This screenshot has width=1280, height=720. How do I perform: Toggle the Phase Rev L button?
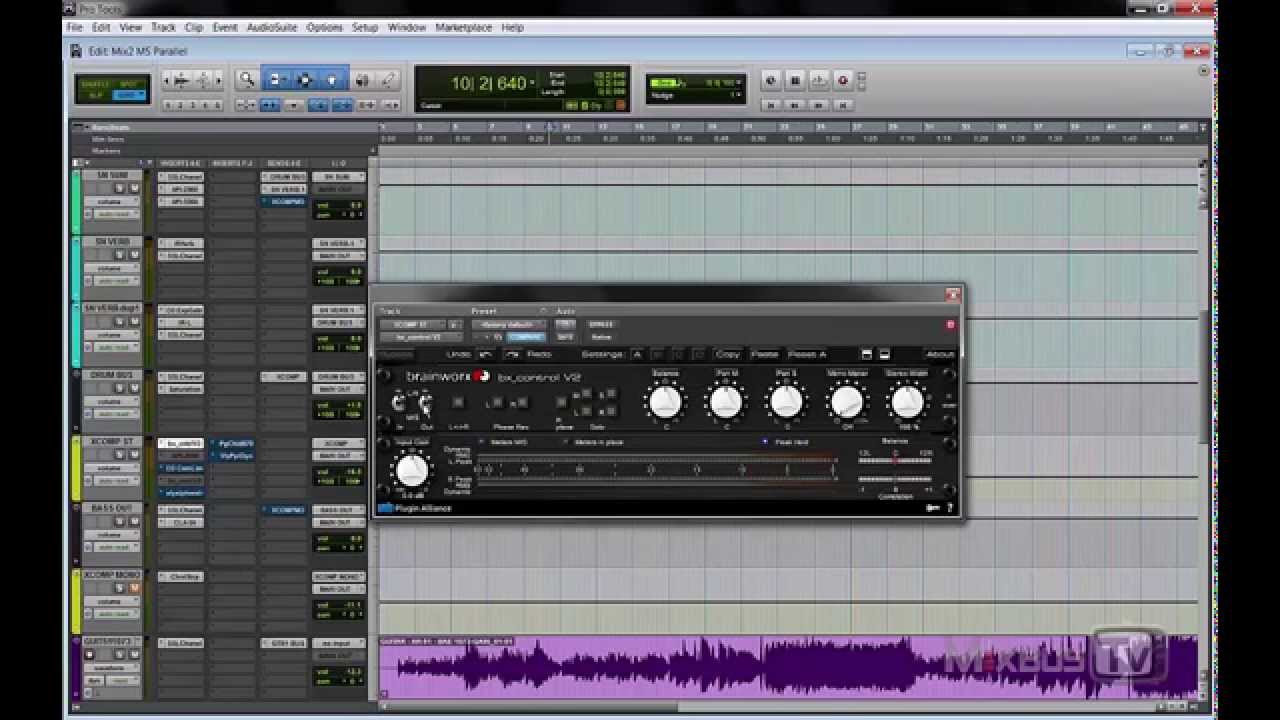497,402
